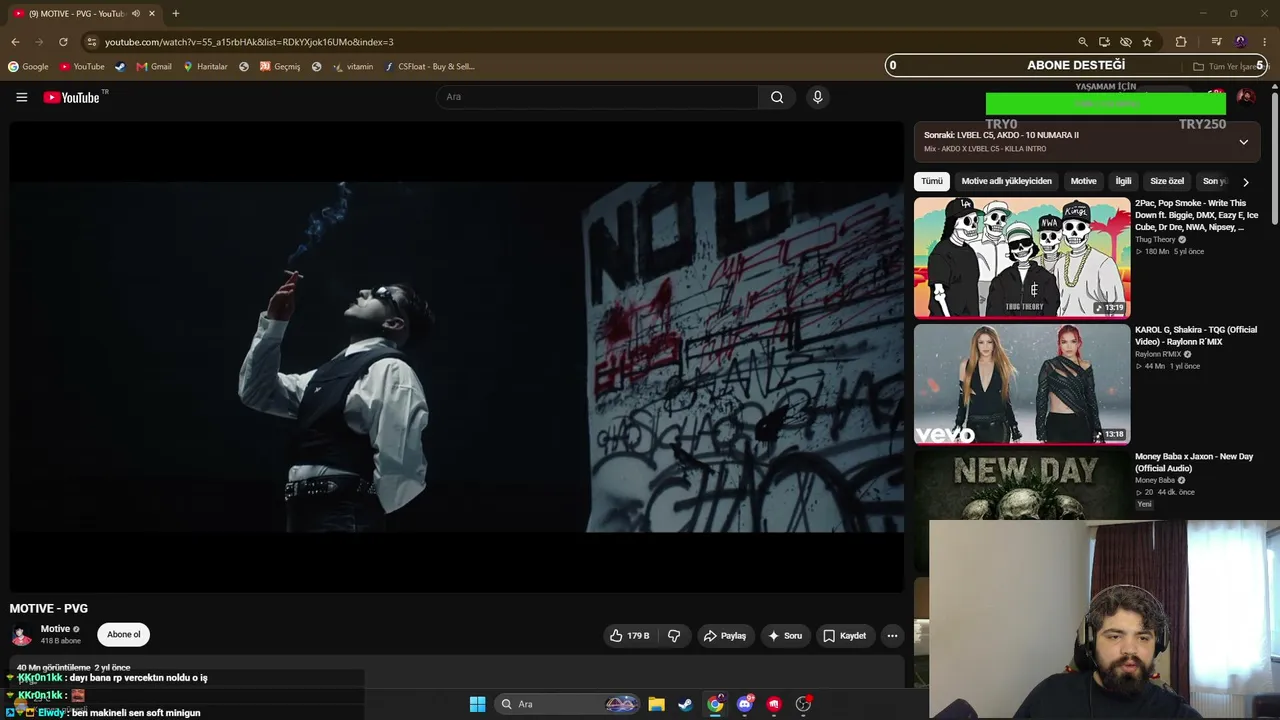This screenshot has width=1280, height=720.
Task: Click the YouTube search magnifier button
Action: (x=777, y=97)
